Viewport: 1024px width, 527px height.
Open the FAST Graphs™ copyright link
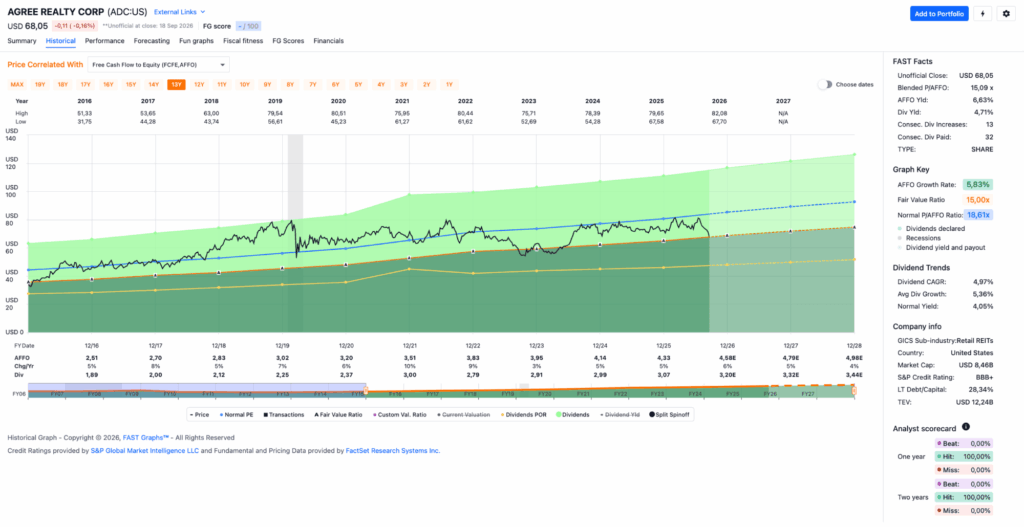point(146,438)
